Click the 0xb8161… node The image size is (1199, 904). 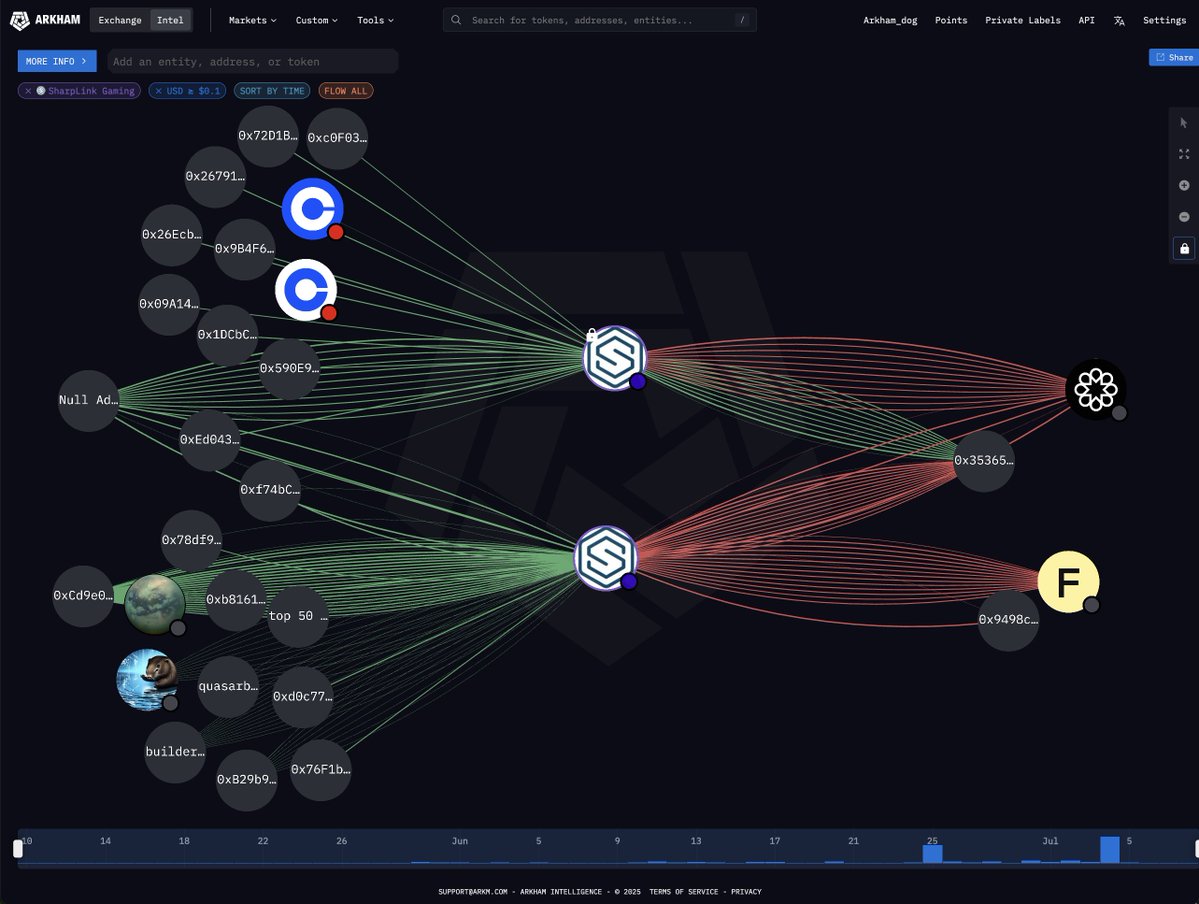coord(236,600)
